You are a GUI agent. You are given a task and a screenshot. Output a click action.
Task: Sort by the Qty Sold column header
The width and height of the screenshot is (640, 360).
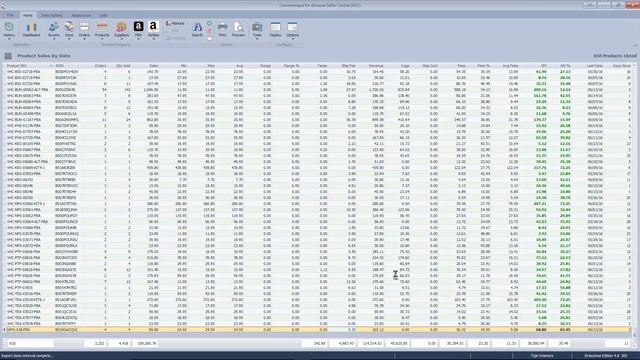tap(121, 66)
